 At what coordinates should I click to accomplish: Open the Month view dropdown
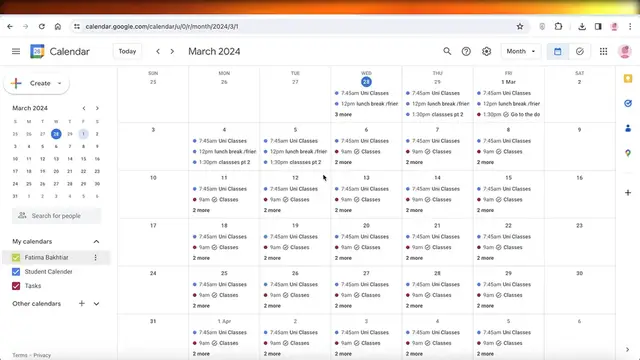click(x=520, y=51)
